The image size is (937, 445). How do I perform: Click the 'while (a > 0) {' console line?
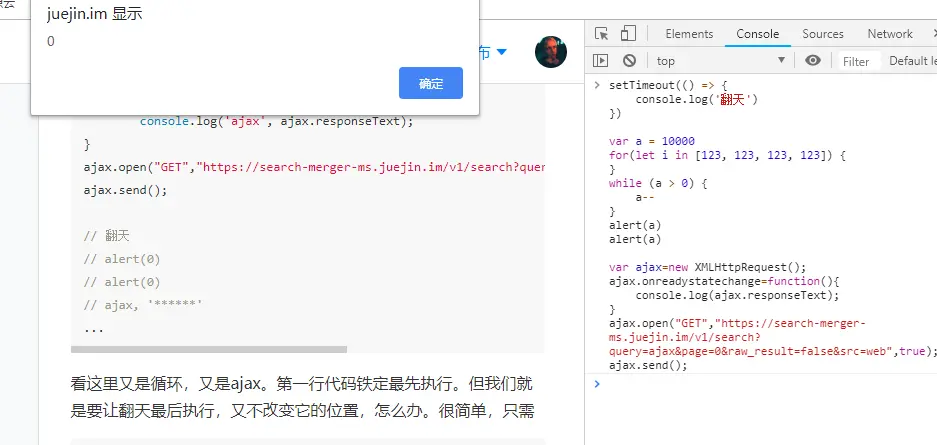tap(658, 183)
